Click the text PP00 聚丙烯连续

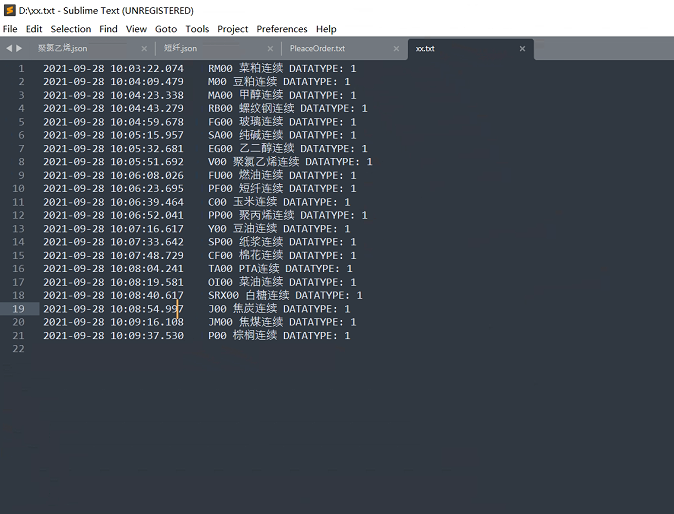click(251, 215)
